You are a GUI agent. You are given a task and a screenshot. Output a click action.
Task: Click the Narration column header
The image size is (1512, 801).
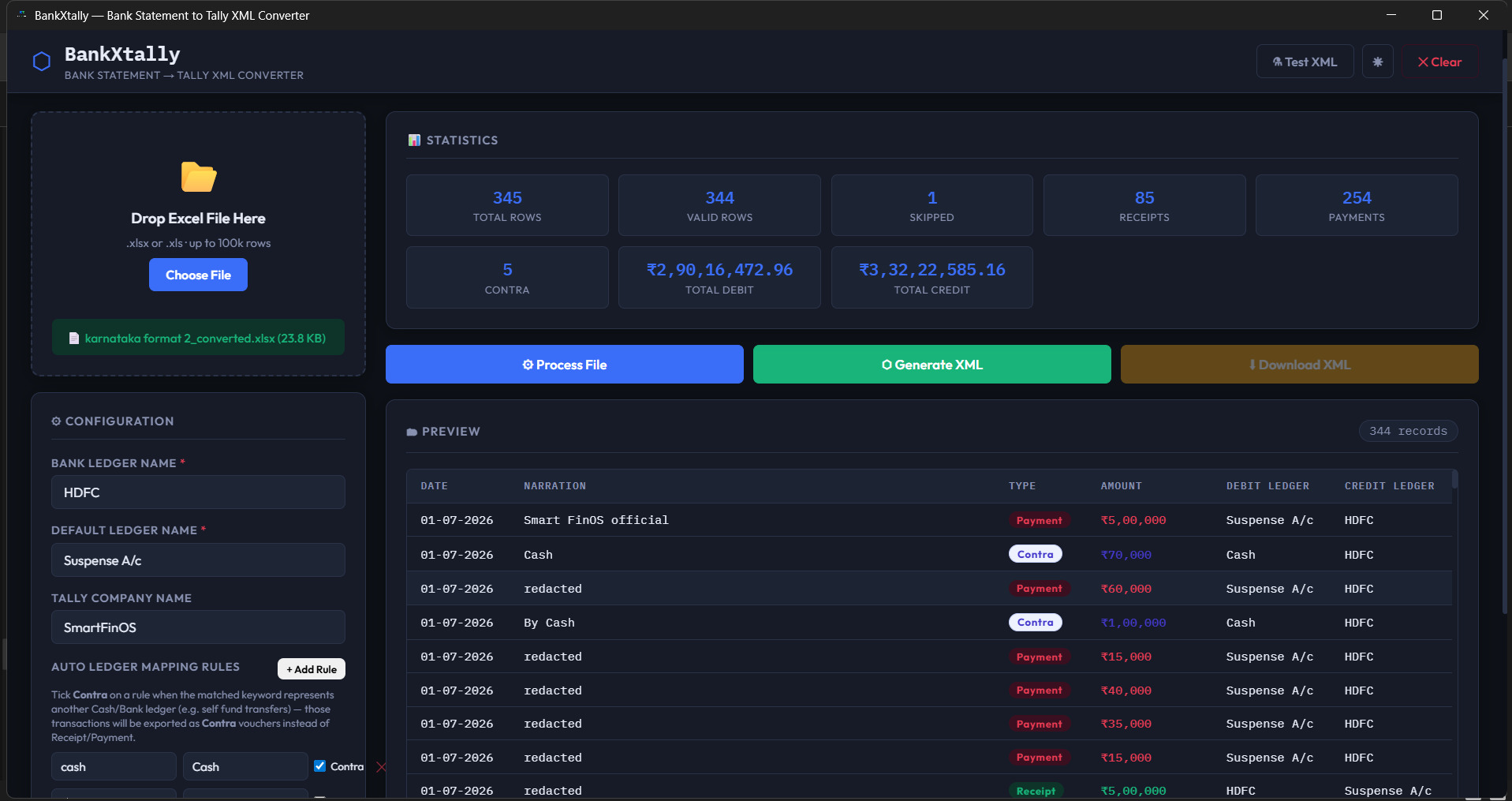click(554, 486)
